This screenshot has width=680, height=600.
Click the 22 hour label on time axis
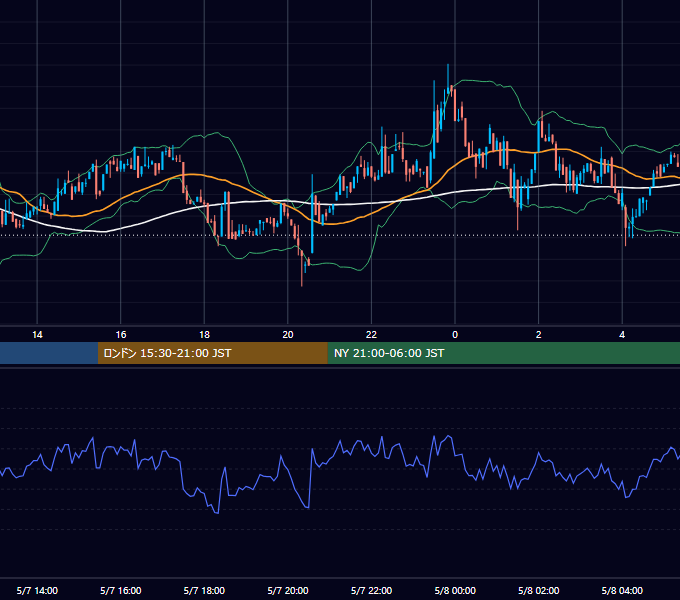(372, 335)
